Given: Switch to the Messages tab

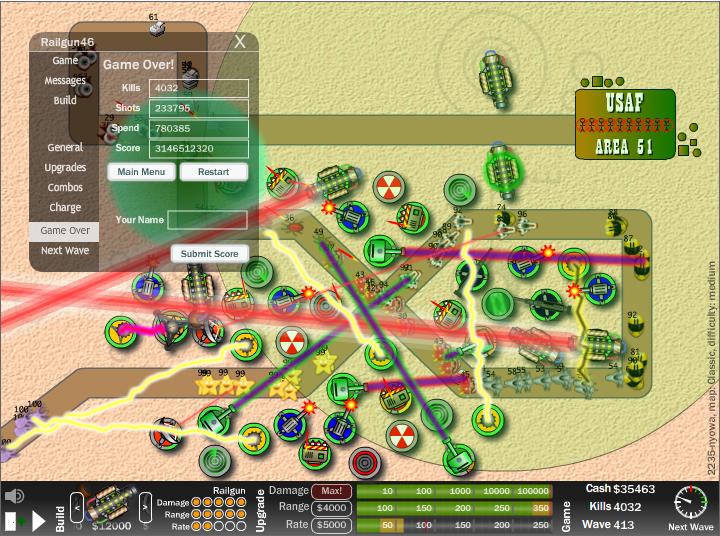Looking at the screenshot, I should click(x=65, y=81).
